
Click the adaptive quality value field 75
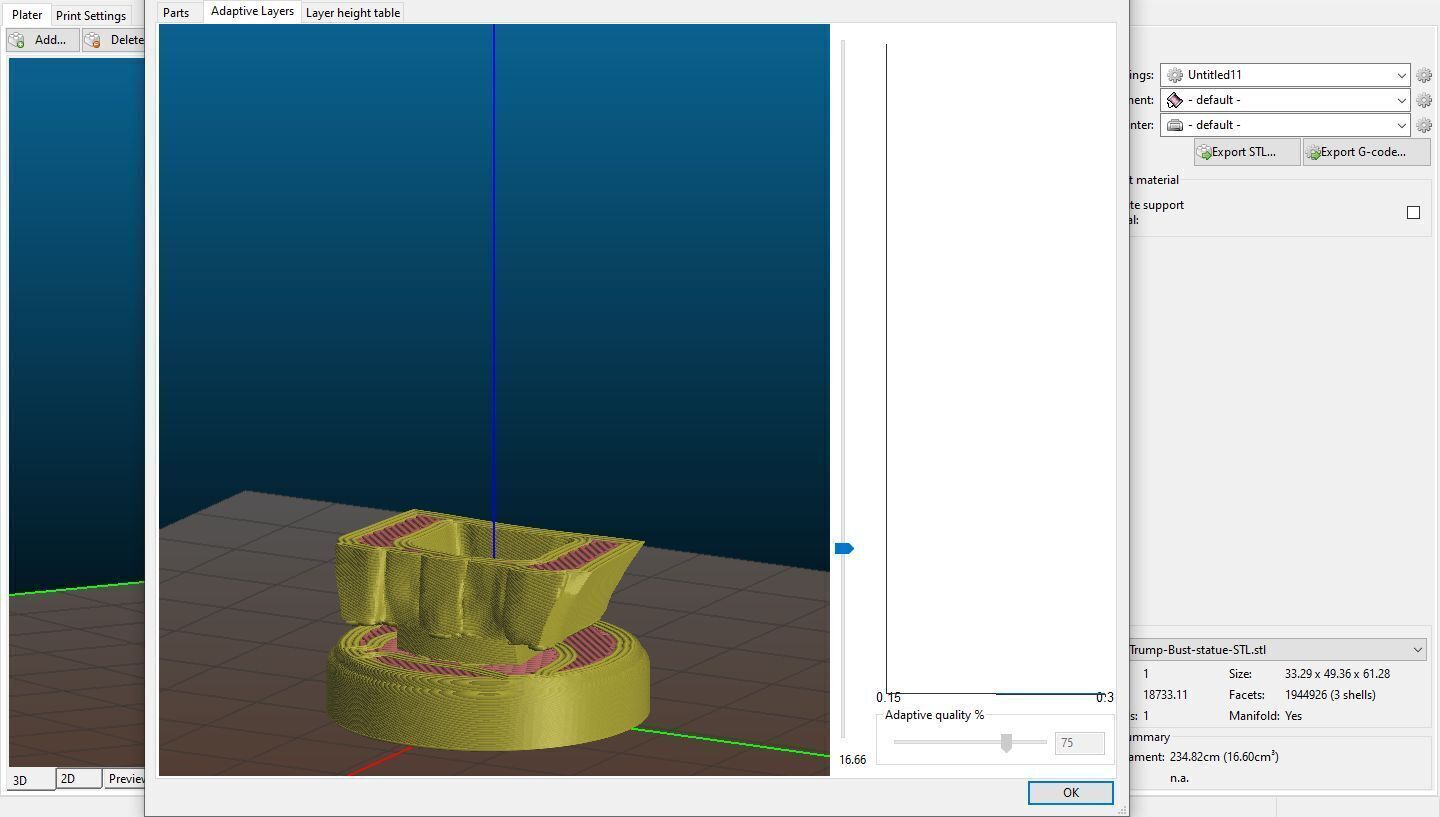pos(1079,743)
